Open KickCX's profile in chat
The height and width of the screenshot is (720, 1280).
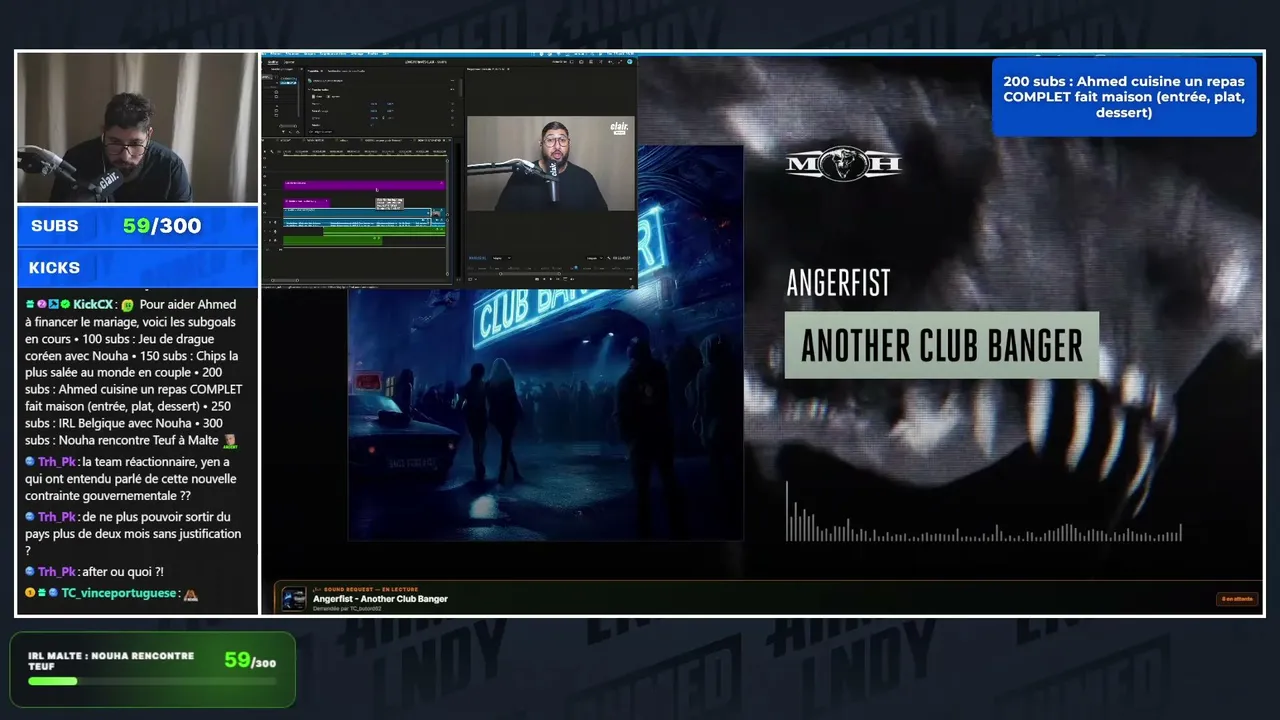click(x=93, y=304)
